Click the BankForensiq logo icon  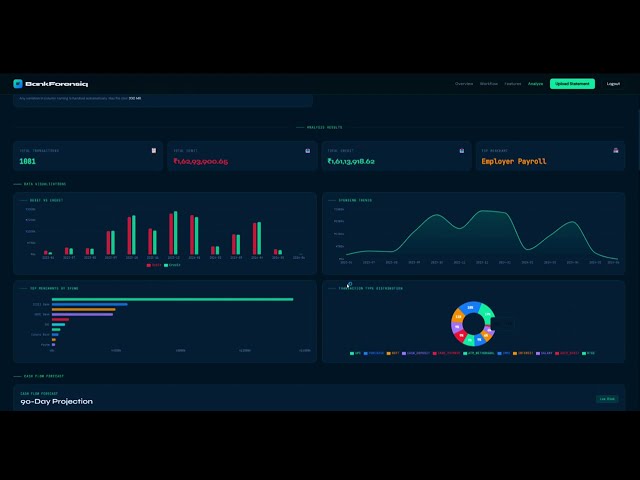pos(18,84)
